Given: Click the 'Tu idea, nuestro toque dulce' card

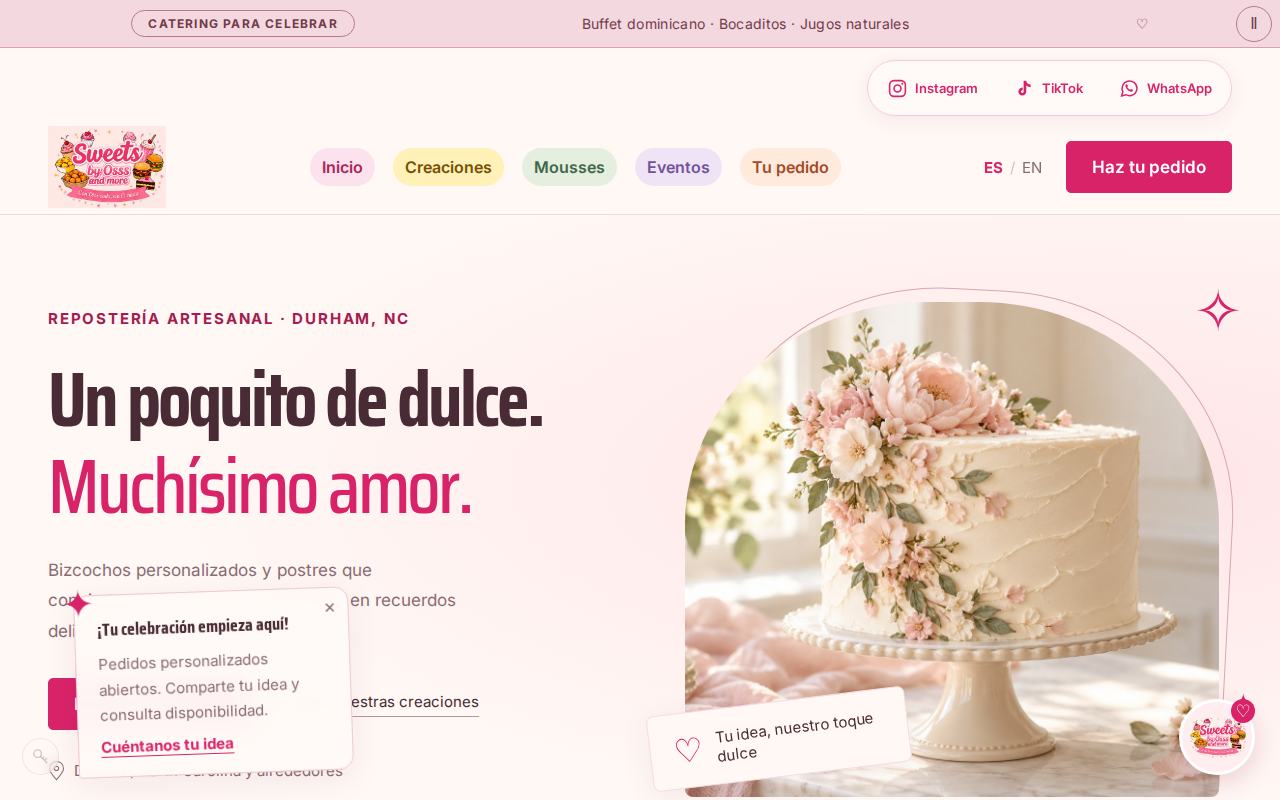Looking at the screenshot, I should tap(780, 738).
